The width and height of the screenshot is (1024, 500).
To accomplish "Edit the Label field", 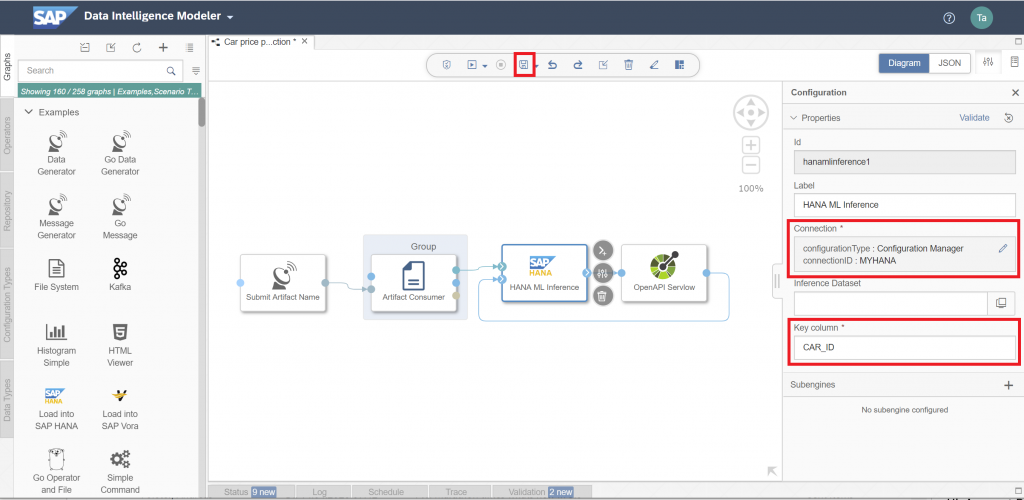I will (905, 205).
